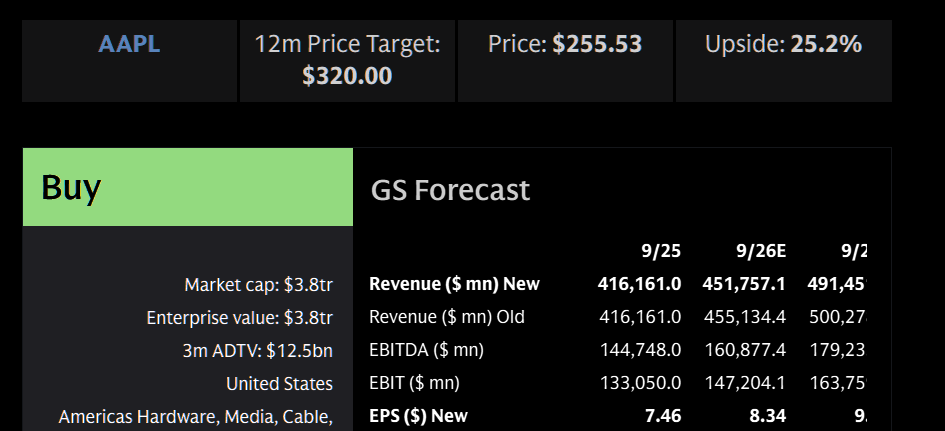This screenshot has width=945, height=431.
Task: Click the EPS ($) New row label
Action: click(418, 416)
